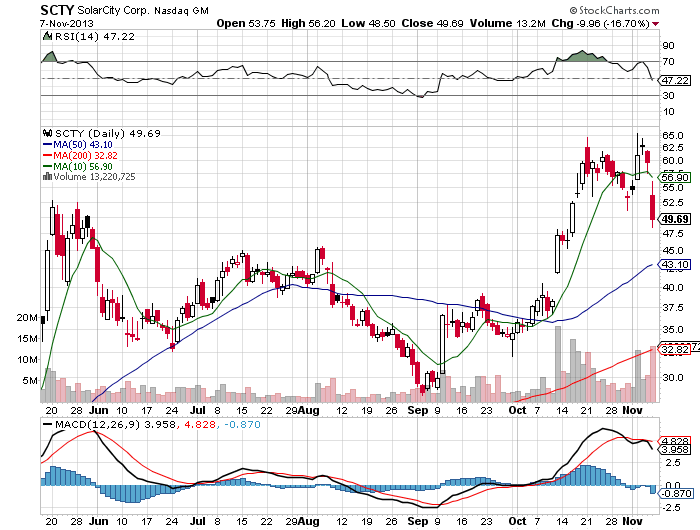Click the MA(10) 56.90 legend text
Screen dimensions: 700x530
tap(83, 167)
